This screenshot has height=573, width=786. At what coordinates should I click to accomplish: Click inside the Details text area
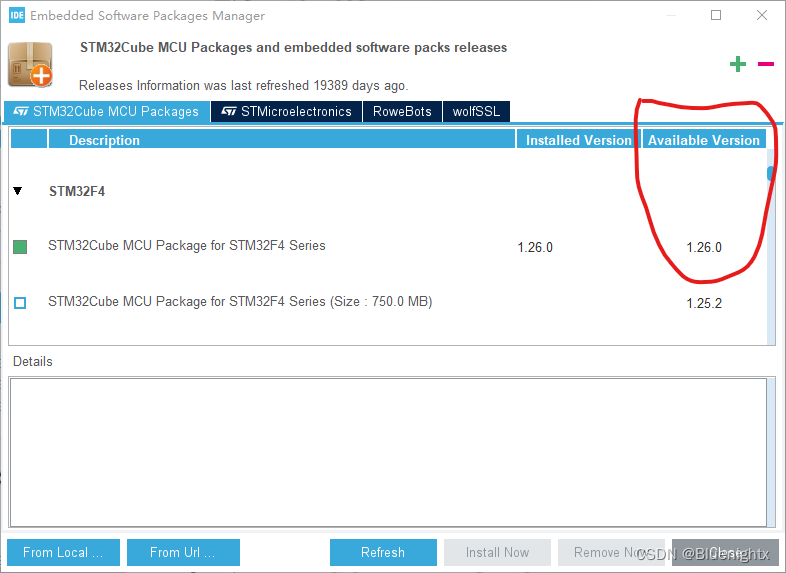[x=388, y=452]
